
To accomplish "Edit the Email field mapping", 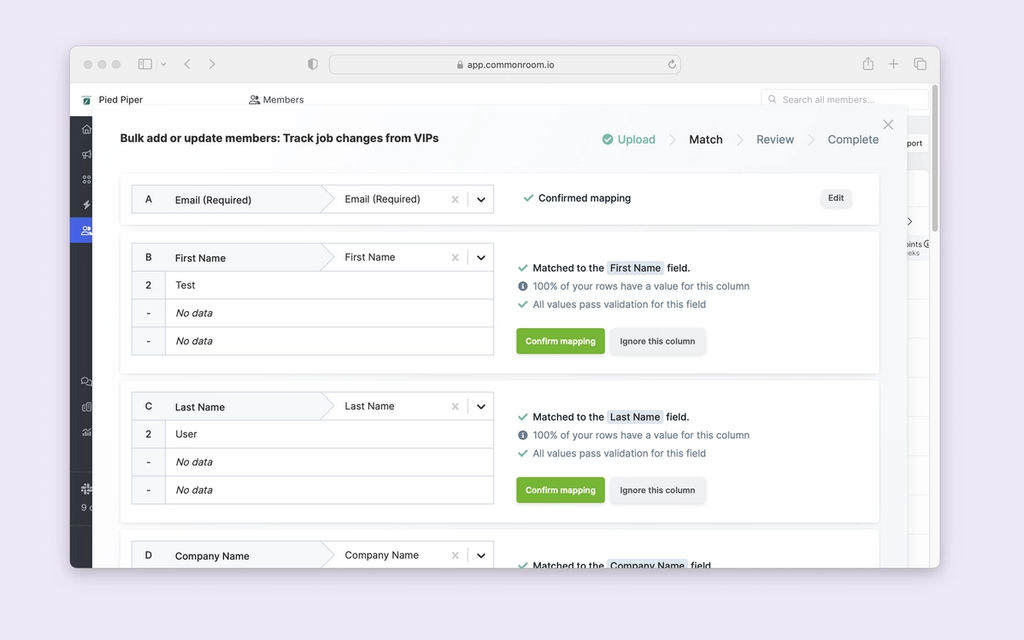I will [836, 198].
